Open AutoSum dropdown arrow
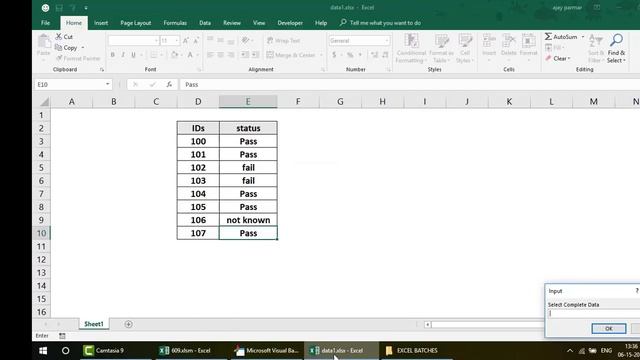The width and height of the screenshot is (640, 360). click(583, 37)
